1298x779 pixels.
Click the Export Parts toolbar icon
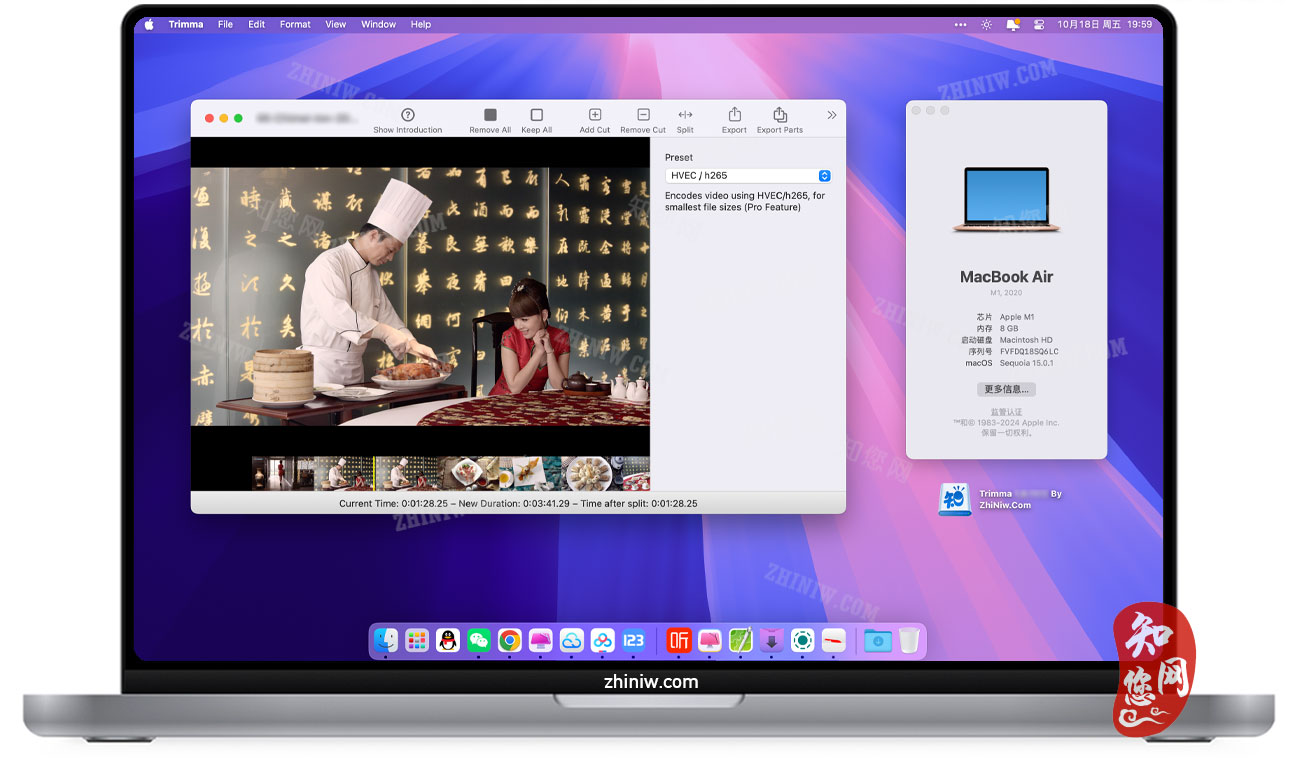[x=780, y=114]
